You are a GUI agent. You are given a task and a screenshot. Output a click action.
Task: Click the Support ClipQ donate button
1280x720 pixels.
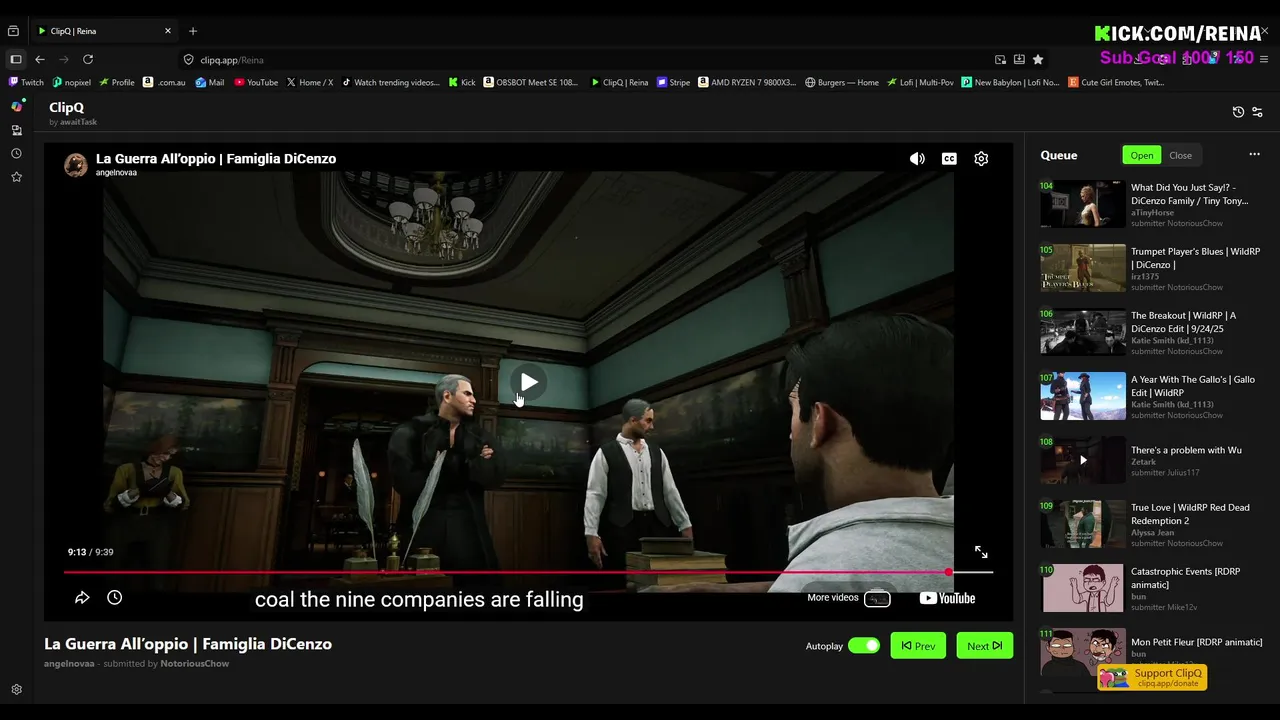pyautogui.click(x=1152, y=677)
